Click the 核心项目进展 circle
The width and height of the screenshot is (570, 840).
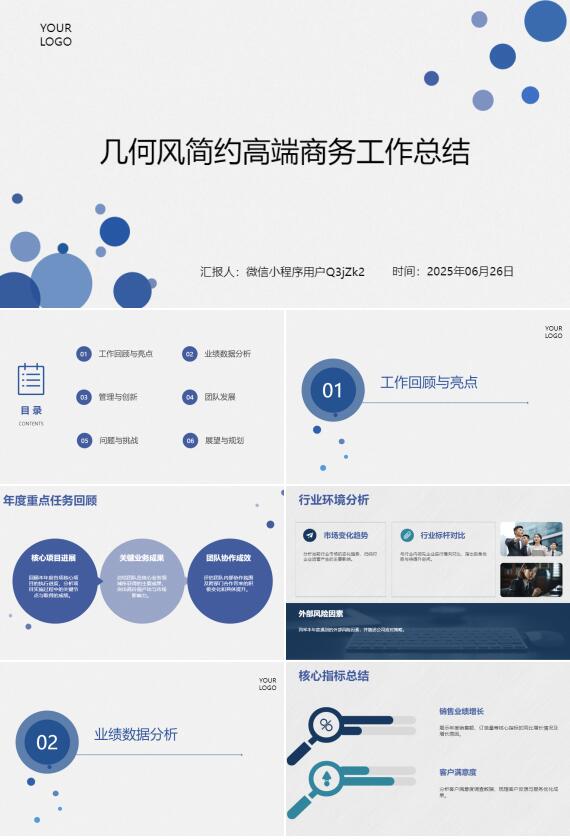[x=55, y=581]
